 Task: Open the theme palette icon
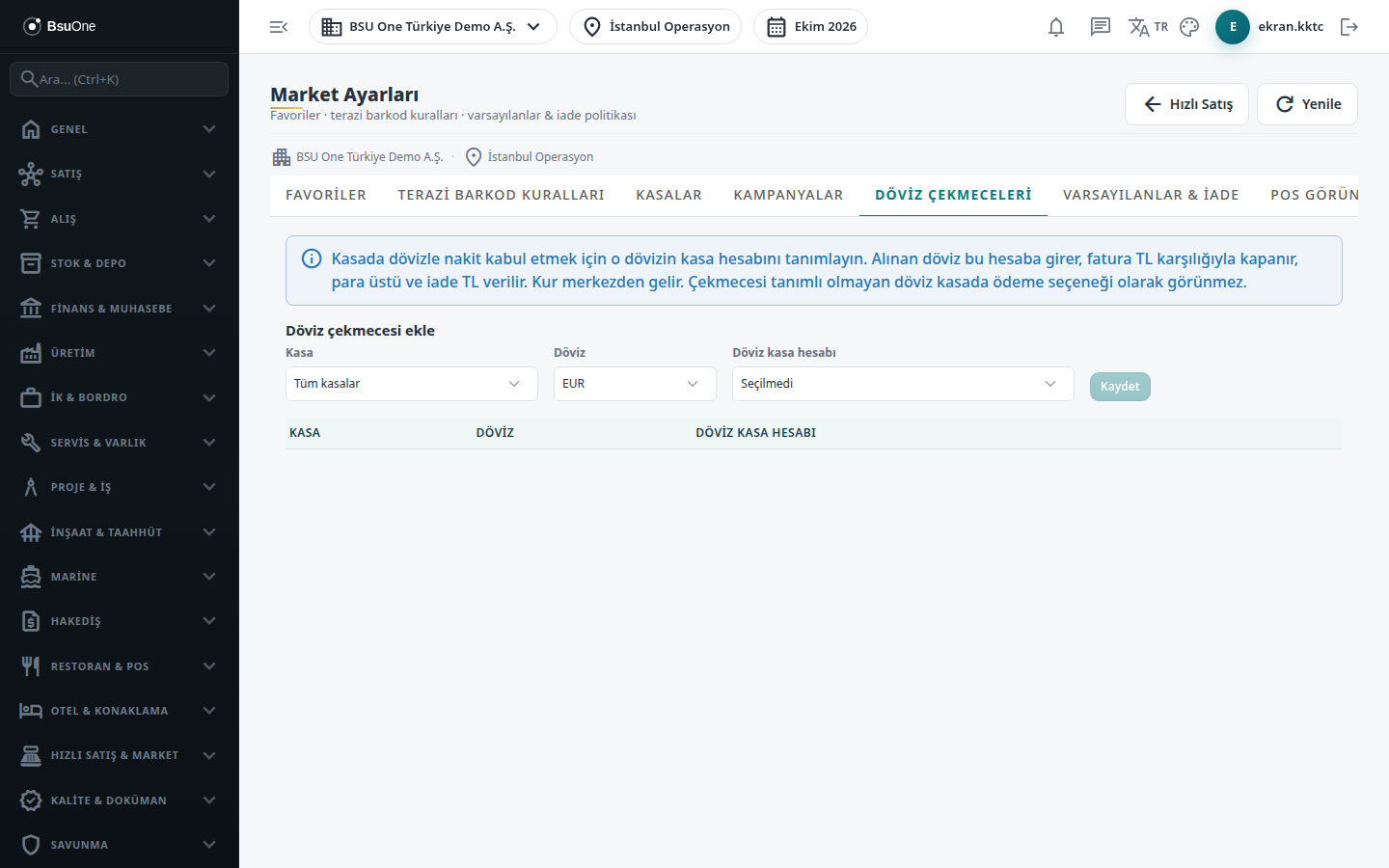click(1189, 27)
